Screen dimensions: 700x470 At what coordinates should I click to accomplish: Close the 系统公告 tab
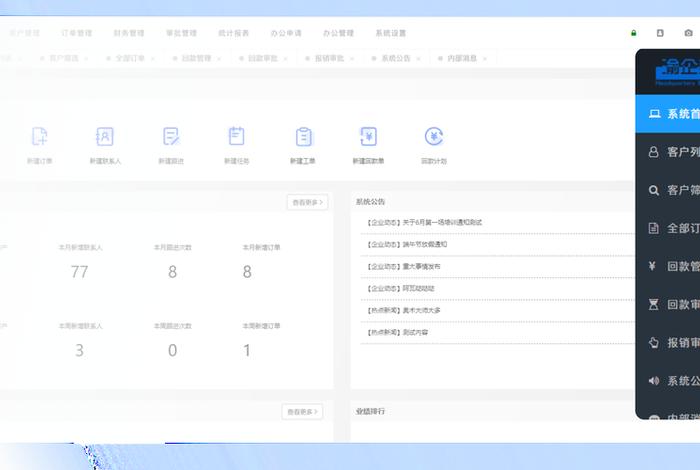coord(418,59)
